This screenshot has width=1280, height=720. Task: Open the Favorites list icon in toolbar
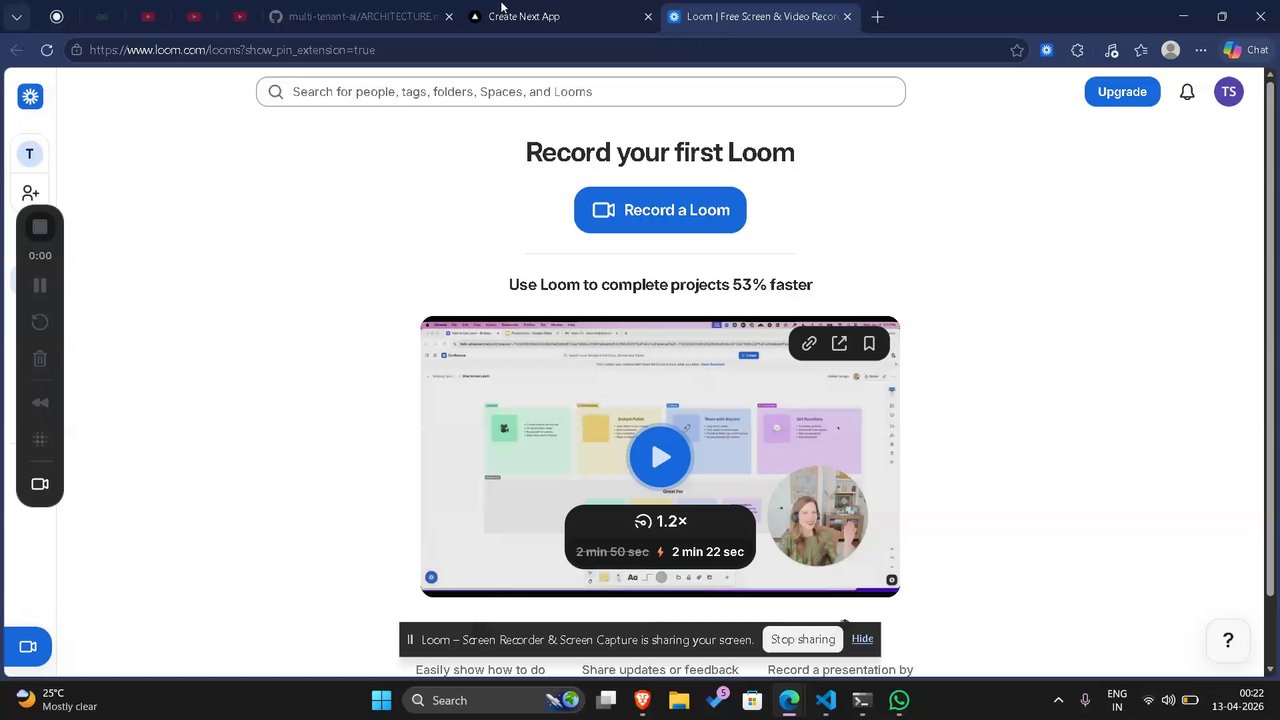1141,50
